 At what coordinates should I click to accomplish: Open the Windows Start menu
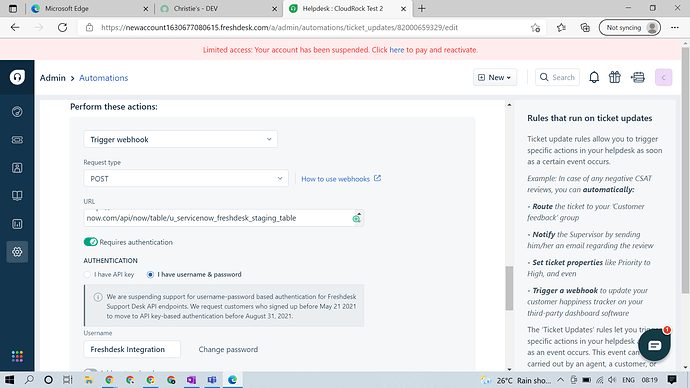(x=9, y=380)
